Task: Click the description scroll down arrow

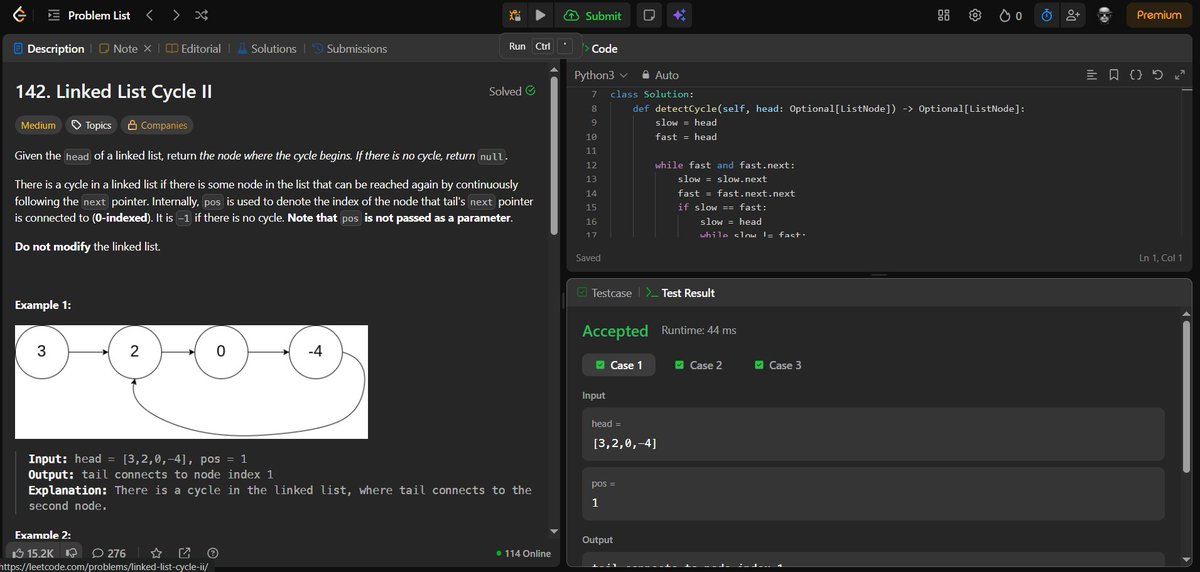Action: pos(554,531)
